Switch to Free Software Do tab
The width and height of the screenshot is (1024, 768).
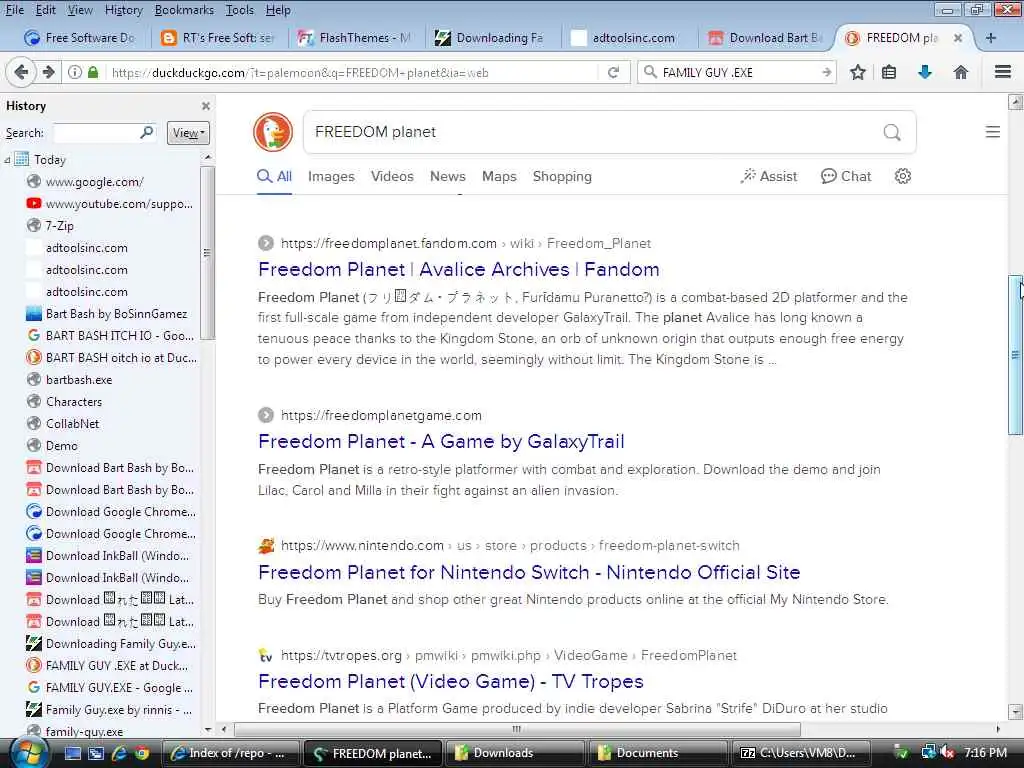click(x=80, y=38)
